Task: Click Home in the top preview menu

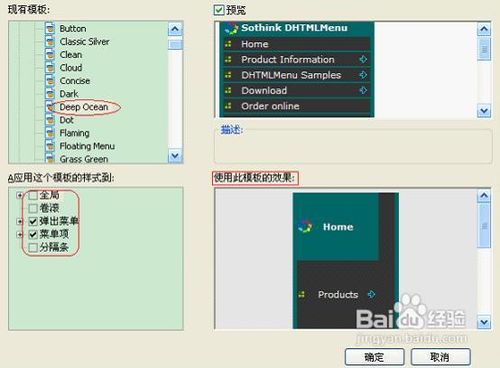Action: [x=255, y=44]
